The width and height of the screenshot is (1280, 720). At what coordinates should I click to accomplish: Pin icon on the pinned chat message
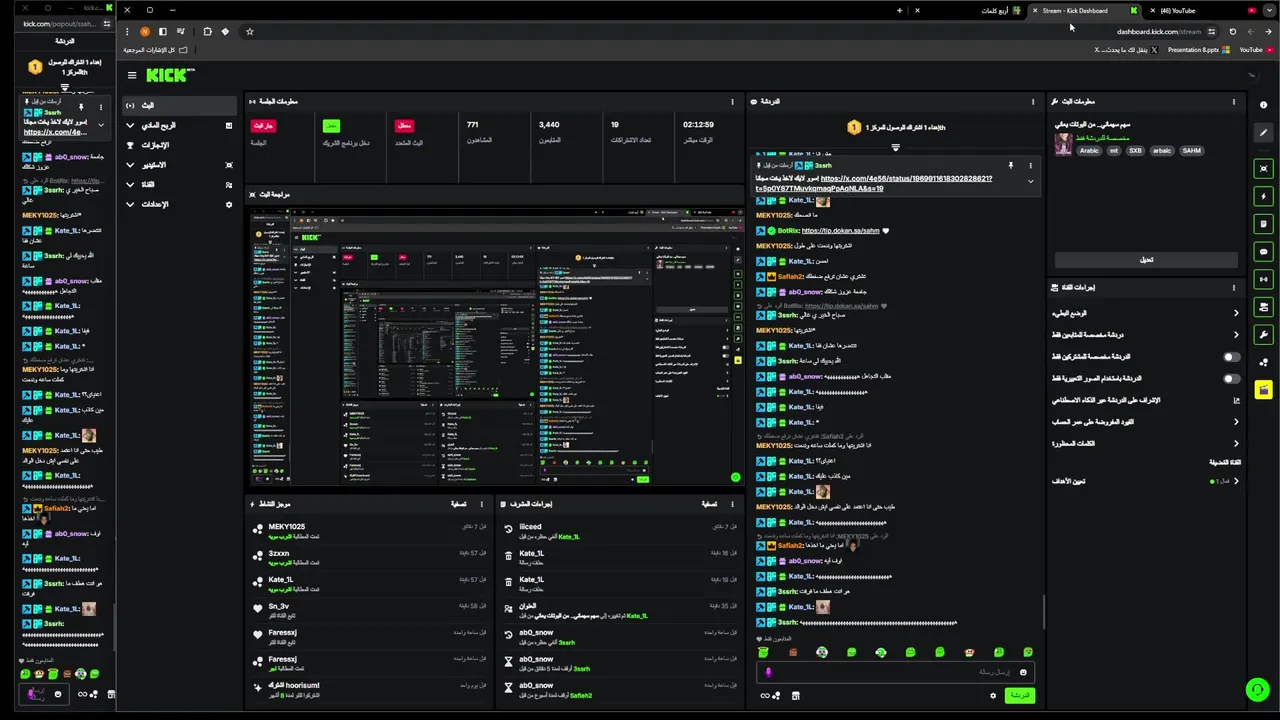[x=1010, y=165]
